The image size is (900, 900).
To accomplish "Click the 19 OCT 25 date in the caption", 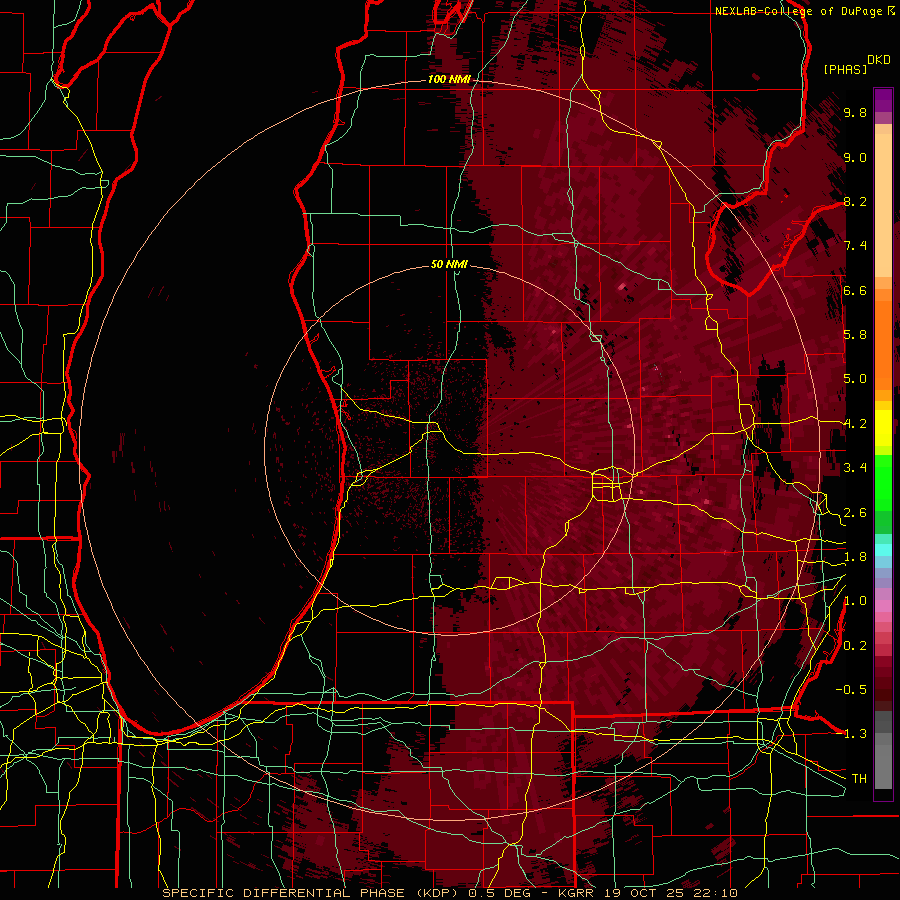I will 646,893.
